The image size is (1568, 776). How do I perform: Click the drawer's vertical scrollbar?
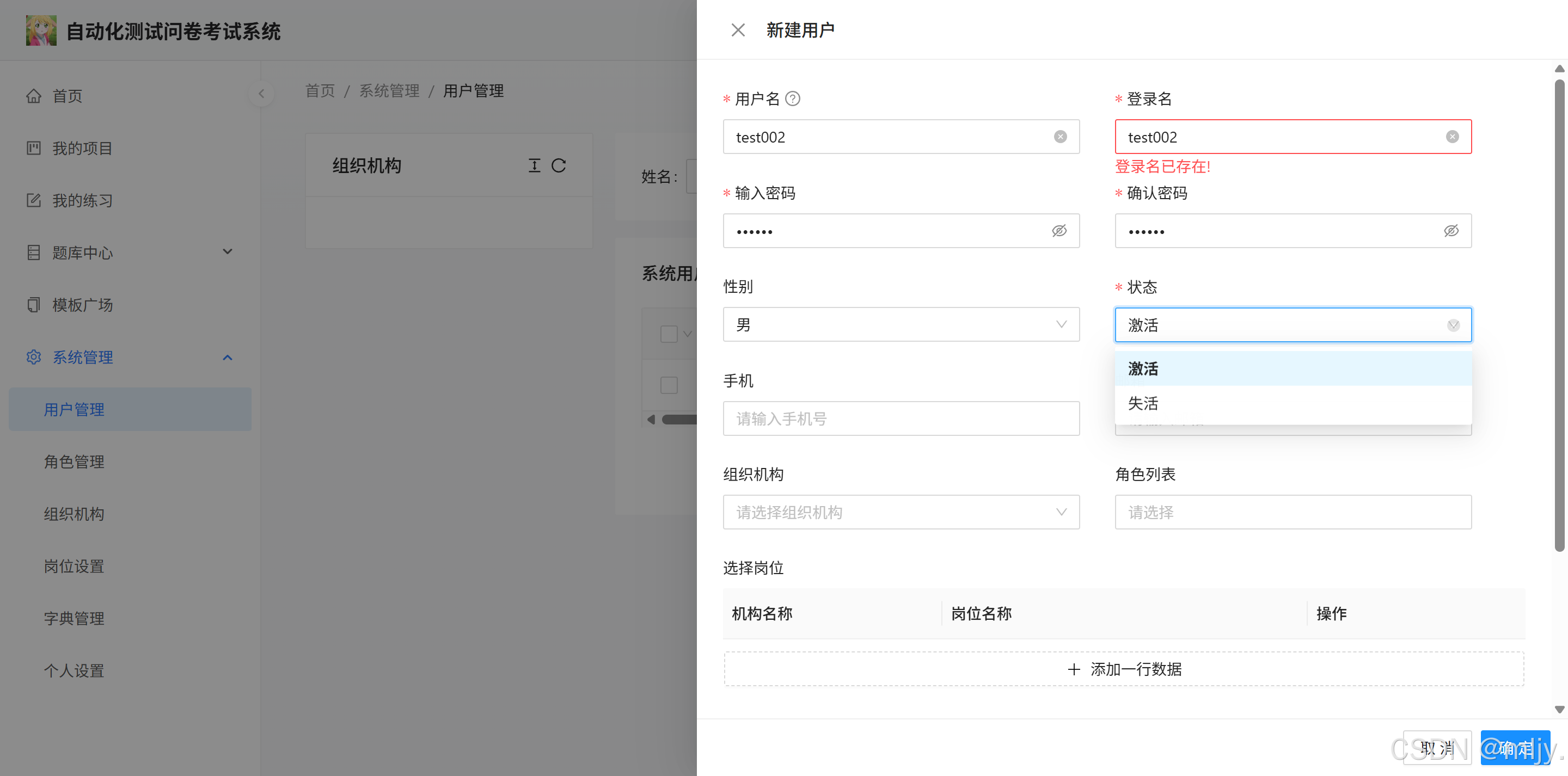tap(1559, 316)
